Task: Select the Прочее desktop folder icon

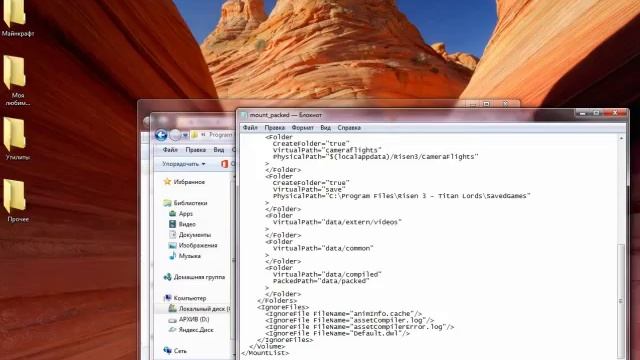Action: point(15,197)
